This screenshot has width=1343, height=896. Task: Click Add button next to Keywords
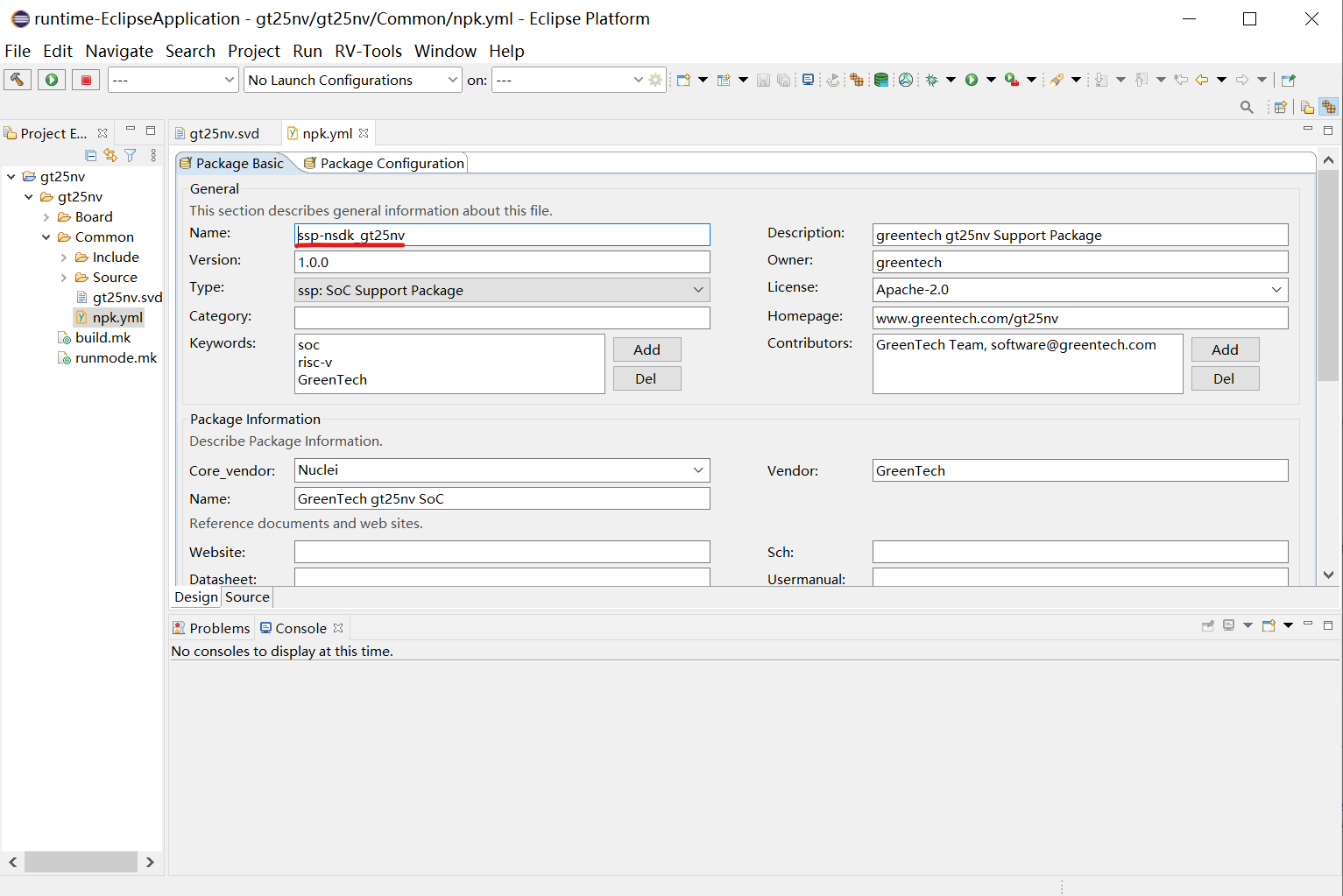point(647,349)
